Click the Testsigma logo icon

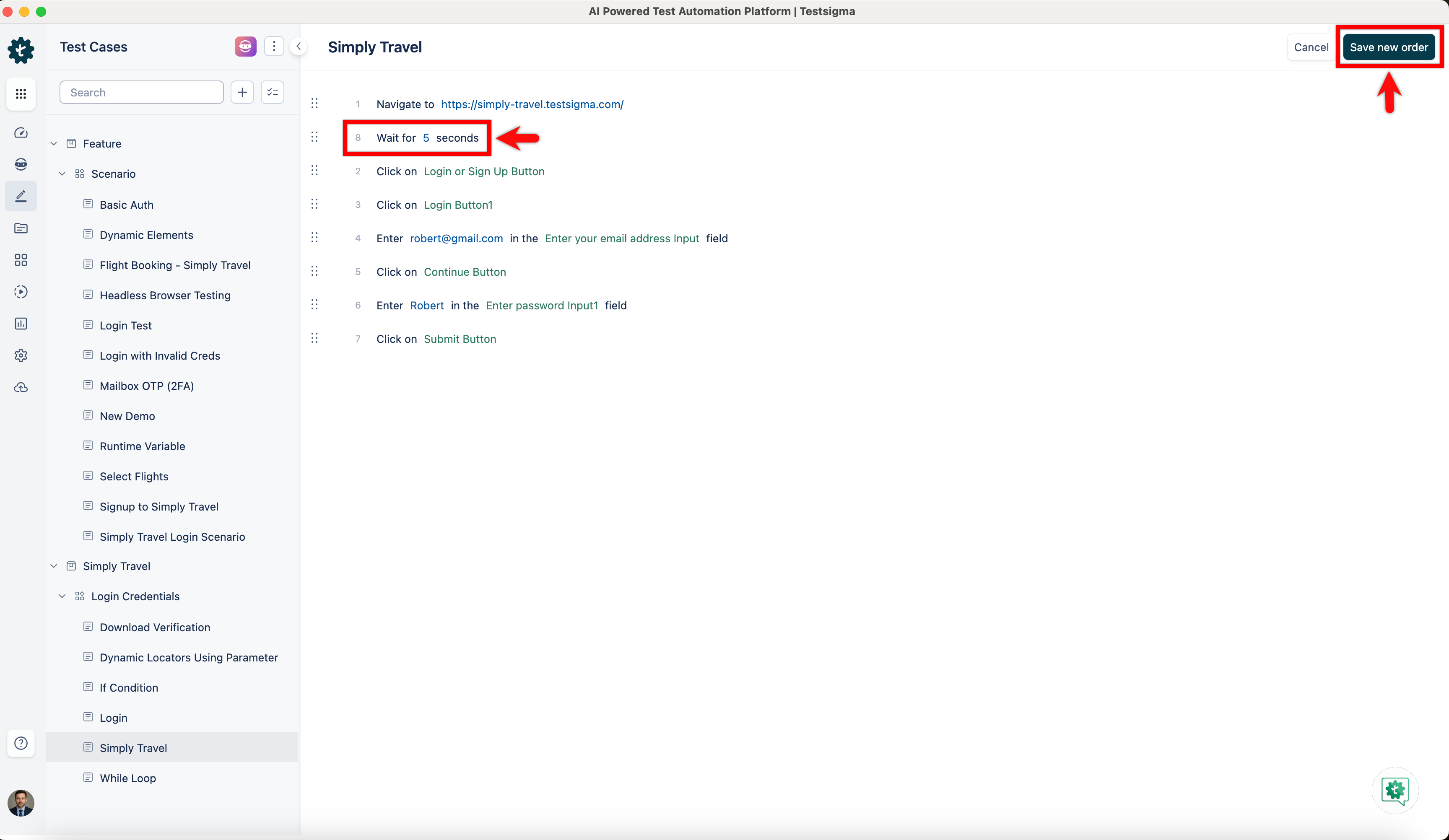click(x=21, y=50)
